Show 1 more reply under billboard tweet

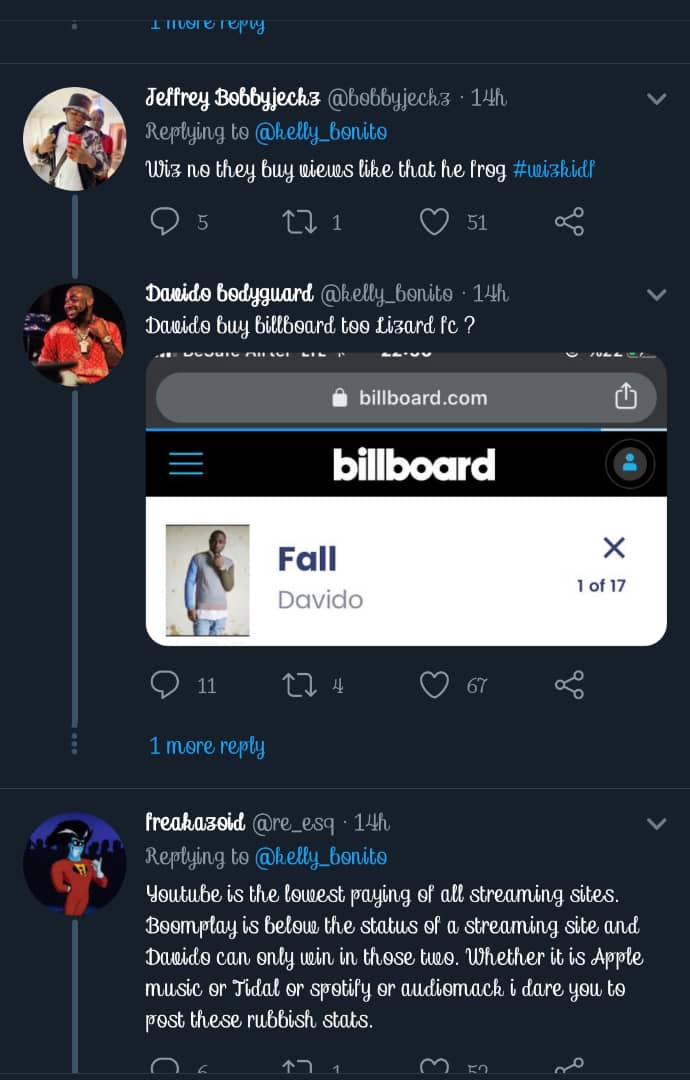coord(207,746)
